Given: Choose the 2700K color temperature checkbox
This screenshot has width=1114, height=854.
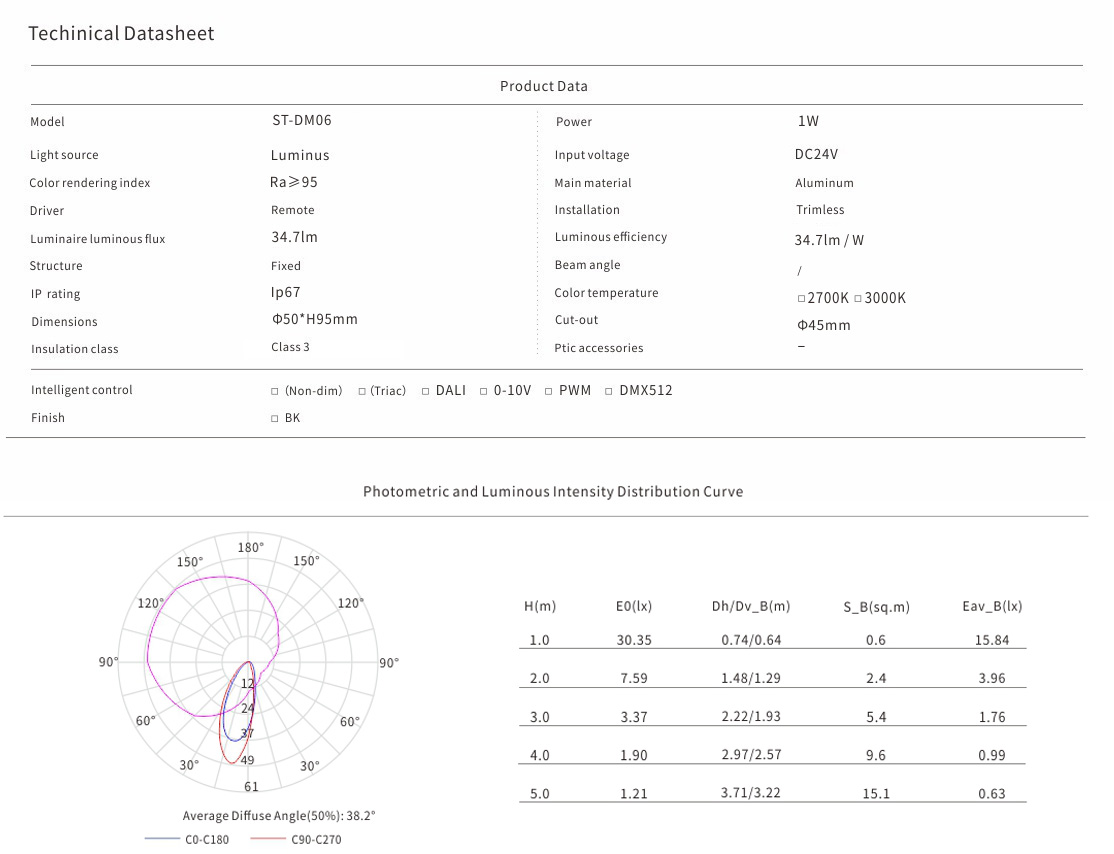Looking at the screenshot, I should (801, 299).
